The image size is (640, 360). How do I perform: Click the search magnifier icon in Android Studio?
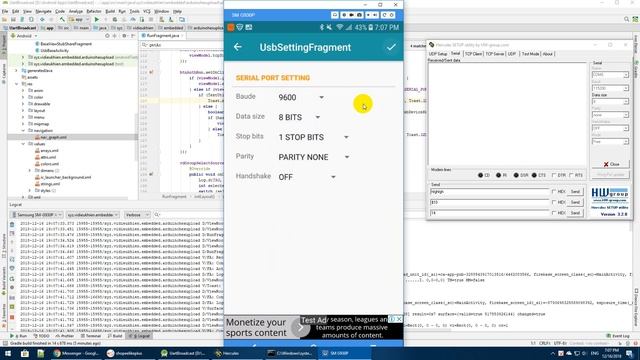626,19
